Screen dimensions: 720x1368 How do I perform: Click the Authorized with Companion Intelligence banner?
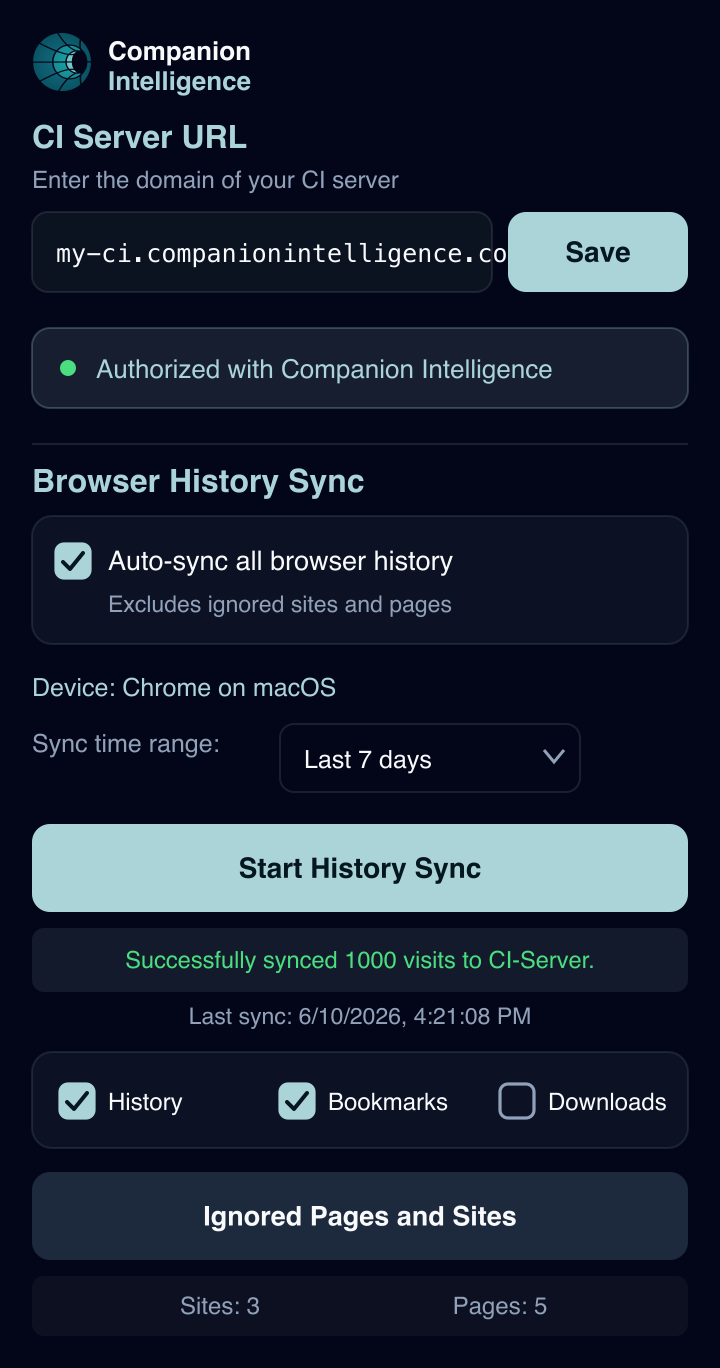[360, 368]
